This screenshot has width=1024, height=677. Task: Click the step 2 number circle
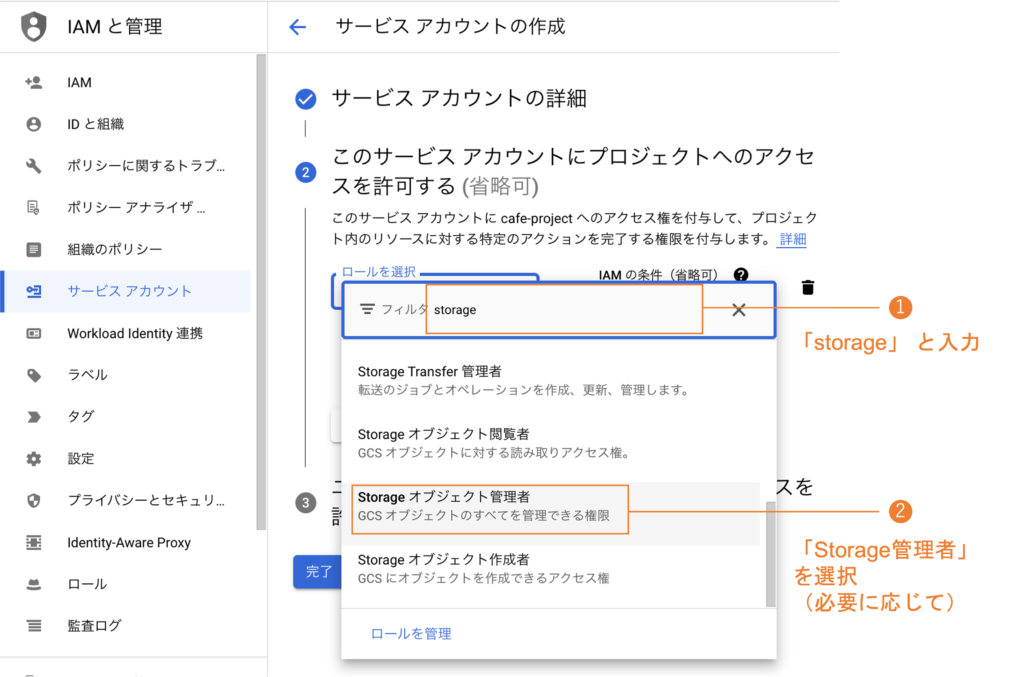click(x=306, y=172)
